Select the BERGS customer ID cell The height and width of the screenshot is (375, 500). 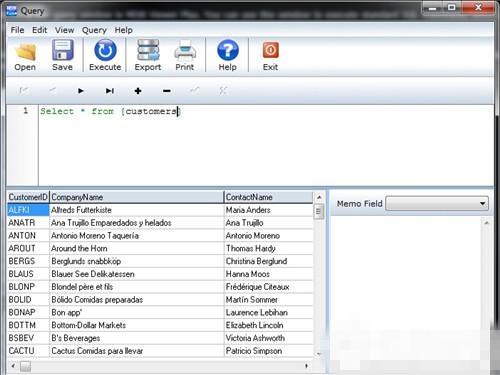(x=28, y=261)
